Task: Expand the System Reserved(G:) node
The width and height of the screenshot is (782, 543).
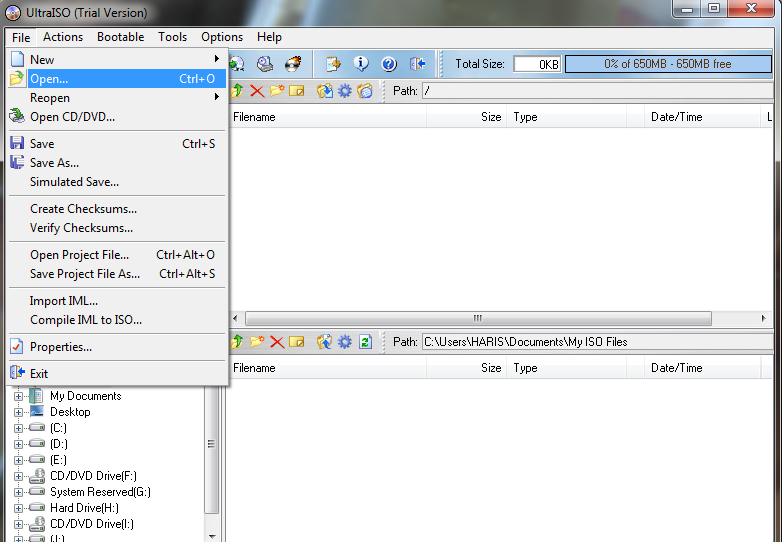Action: [x=18, y=492]
